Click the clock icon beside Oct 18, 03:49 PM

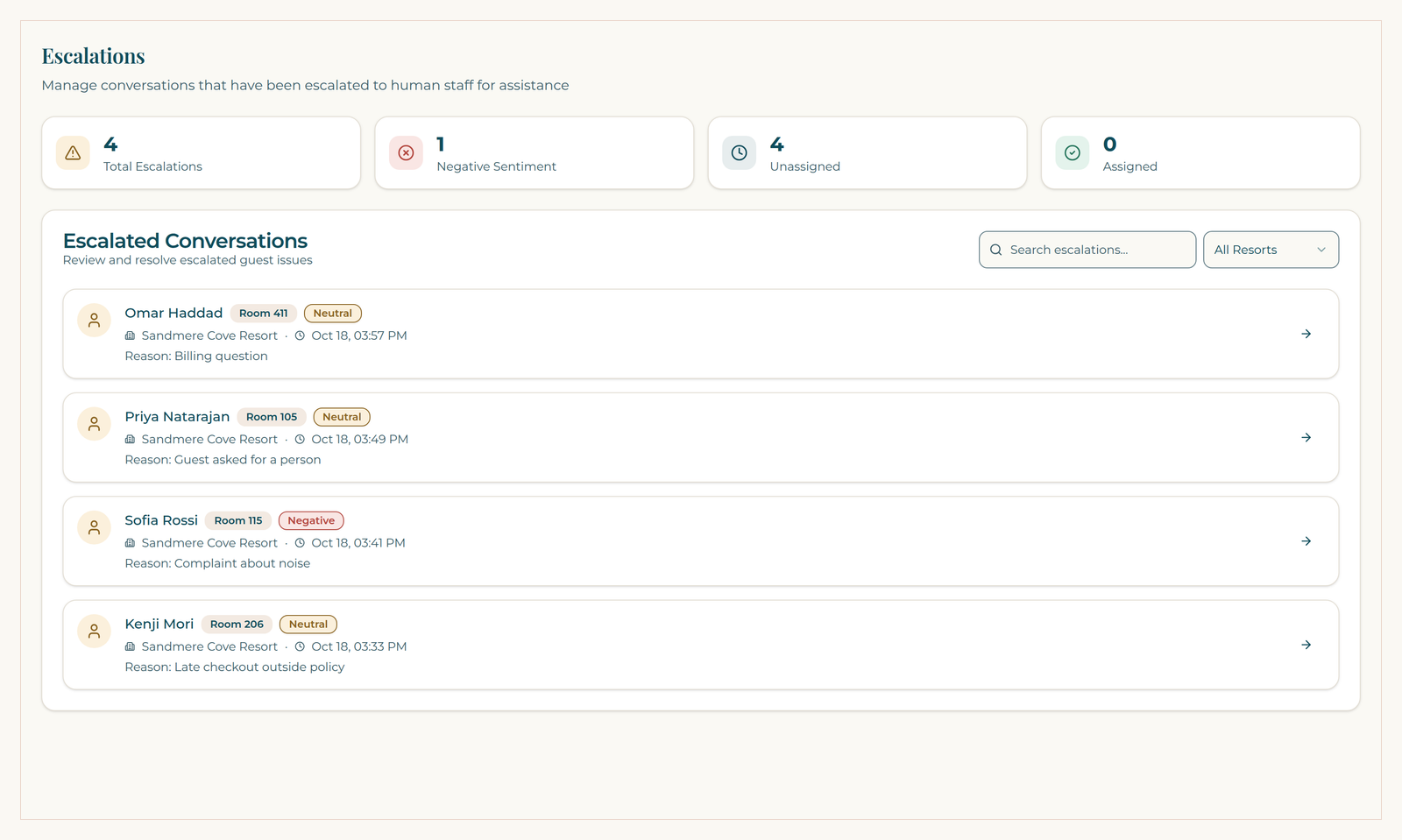(300, 439)
